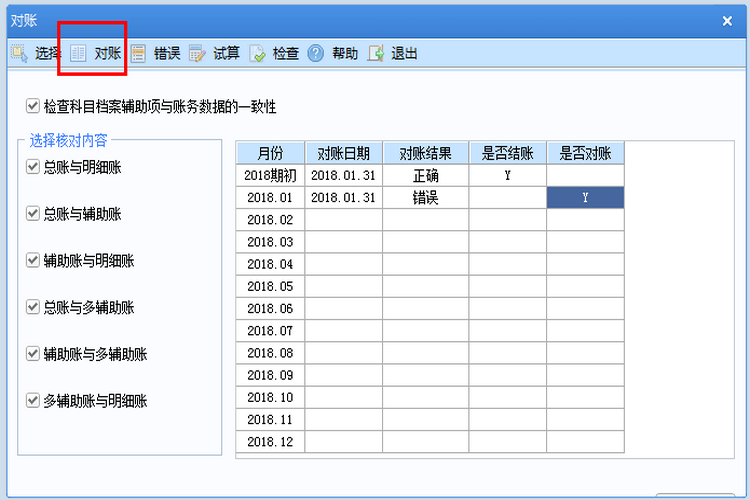Disable the 总账与多辅助账 option
This screenshot has height=500, width=750.
34,307
